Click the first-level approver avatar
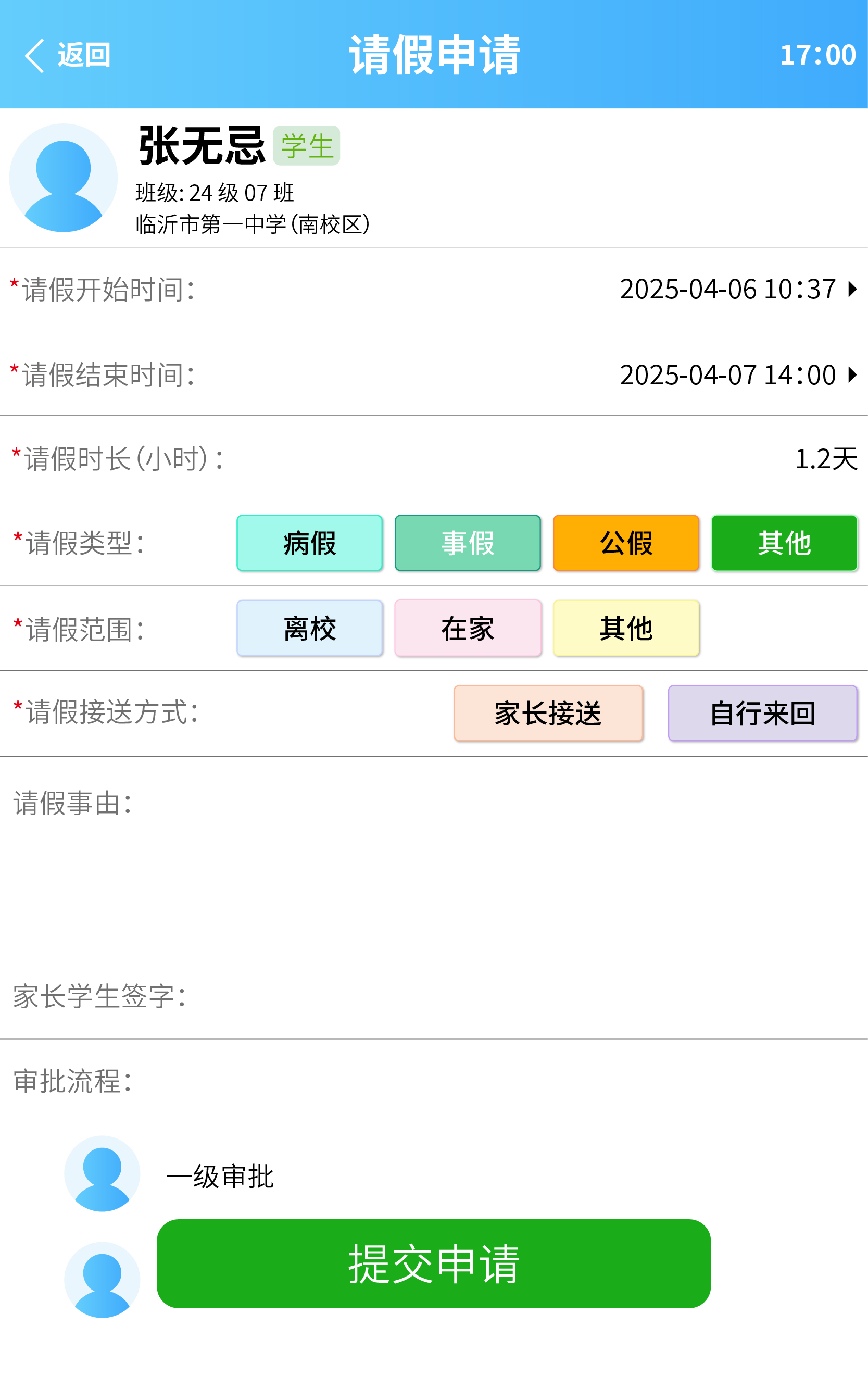The image size is (868, 1389). (x=102, y=1173)
